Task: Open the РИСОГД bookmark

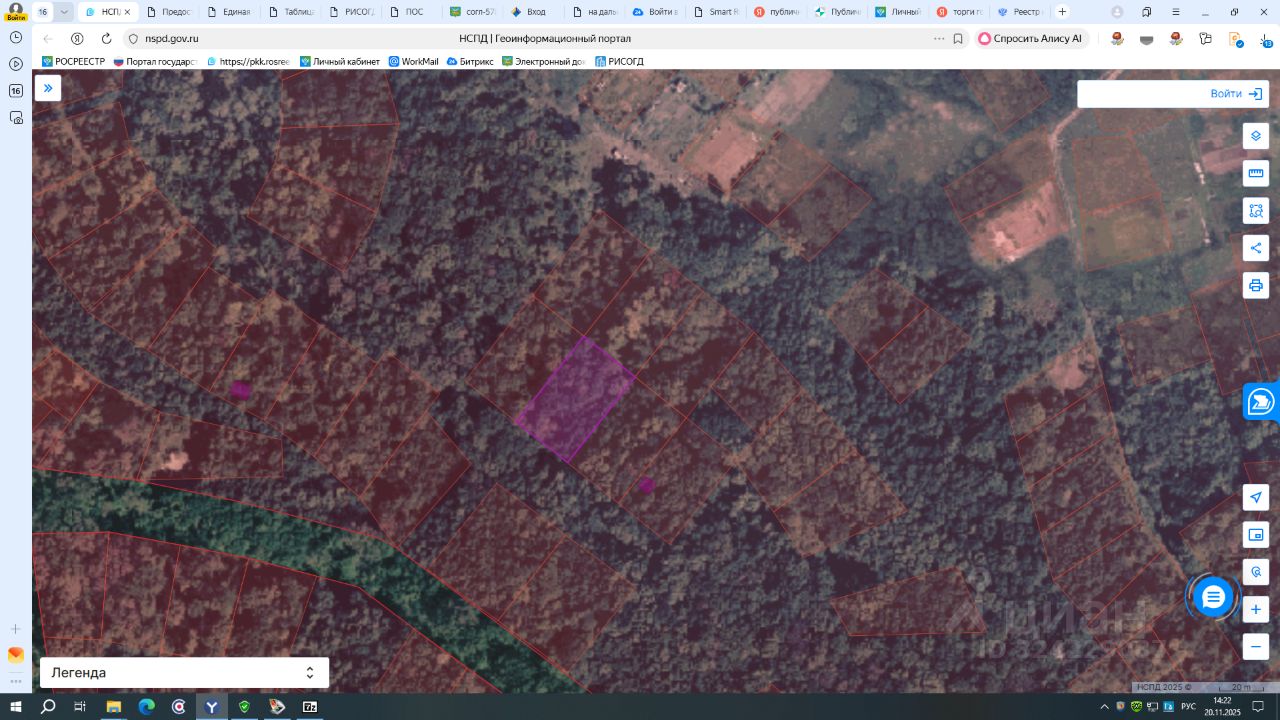Action: point(619,61)
